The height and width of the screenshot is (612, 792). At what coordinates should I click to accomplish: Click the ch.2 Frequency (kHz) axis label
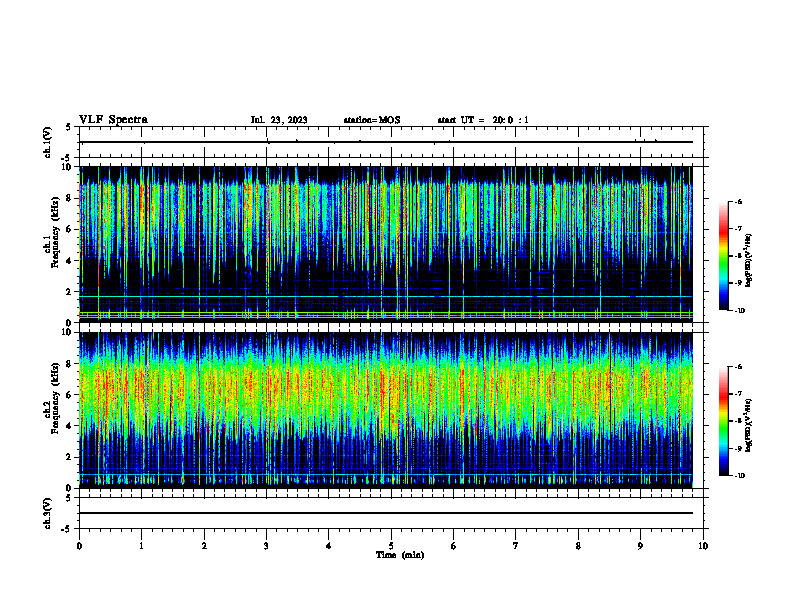pos(52,398)
